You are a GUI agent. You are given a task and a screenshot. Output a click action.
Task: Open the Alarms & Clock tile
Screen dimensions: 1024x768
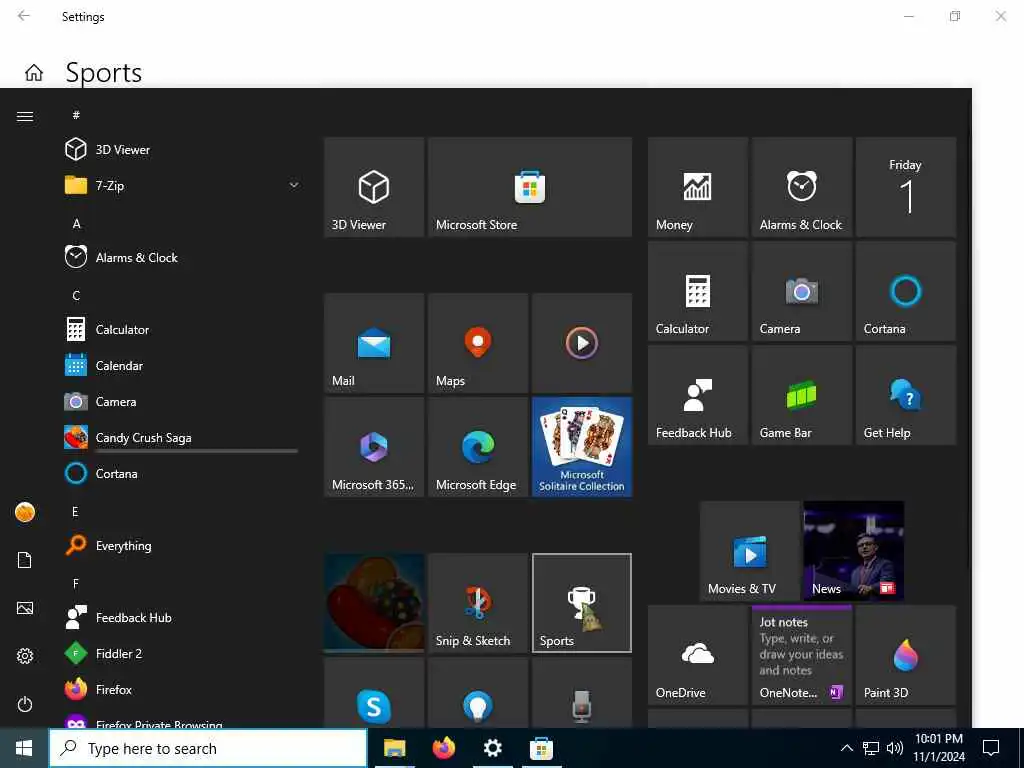point(802,187)
